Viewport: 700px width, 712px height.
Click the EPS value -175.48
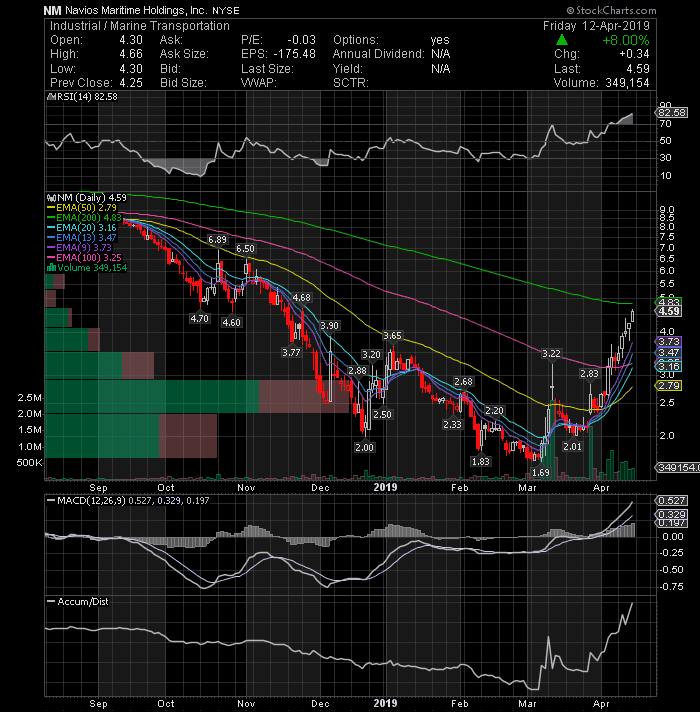tap(295, 54)
